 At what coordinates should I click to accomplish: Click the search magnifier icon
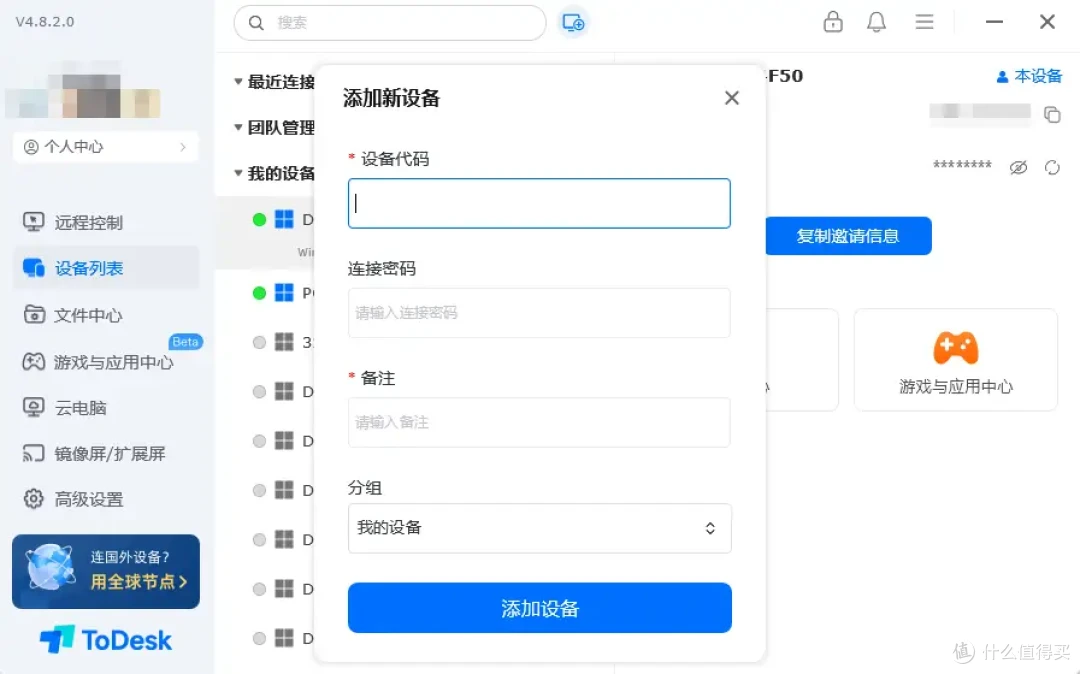click(x=256, y=23)
